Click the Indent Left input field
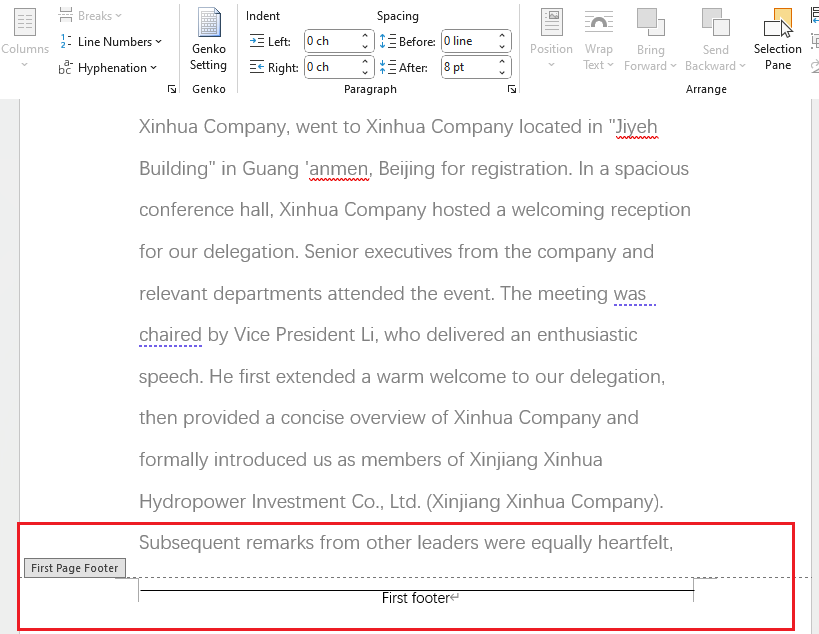The image size is (819, 634). (332, 41)
